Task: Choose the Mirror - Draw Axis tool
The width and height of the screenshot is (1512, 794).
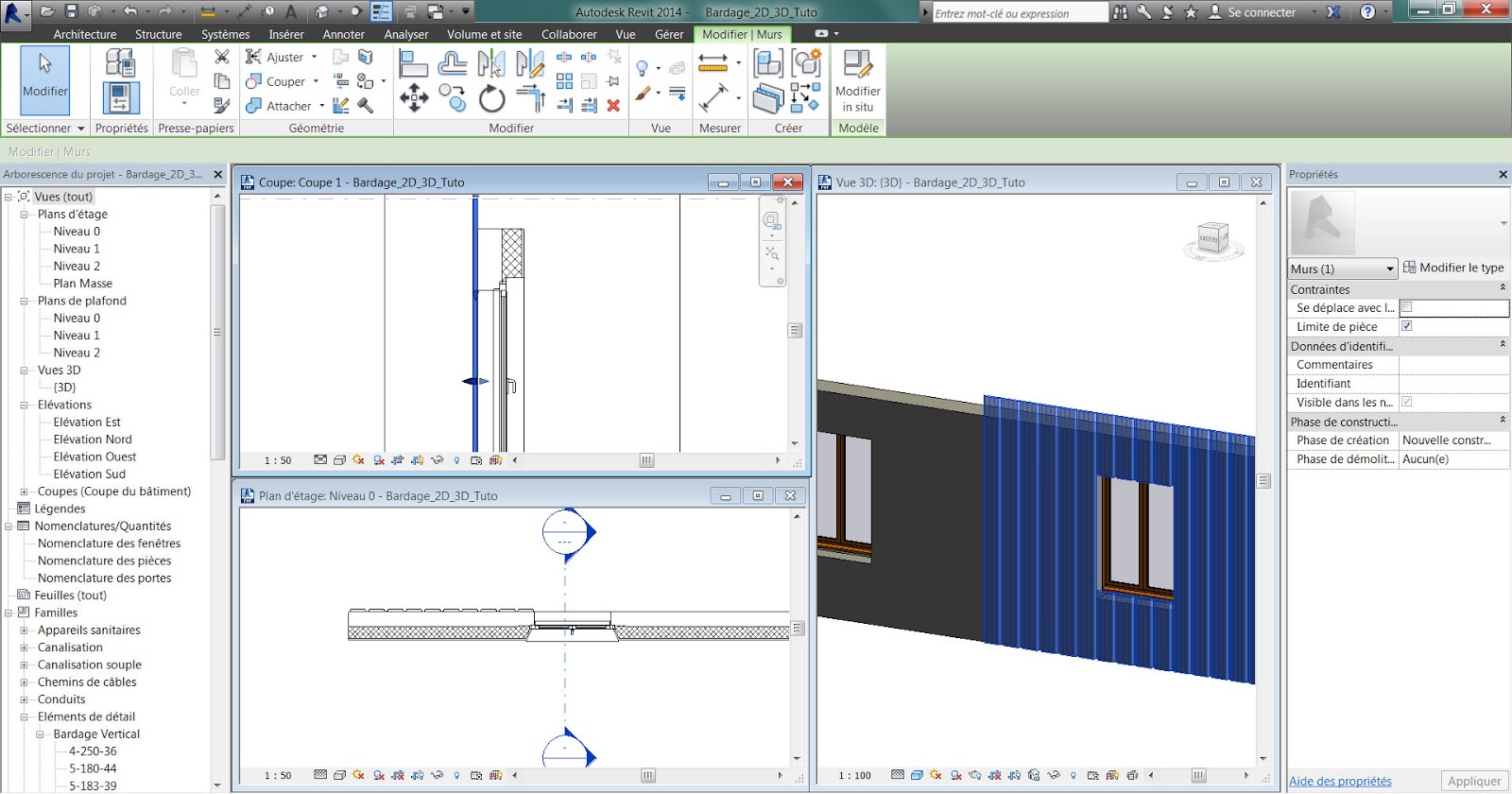Action: pos(530,65)
